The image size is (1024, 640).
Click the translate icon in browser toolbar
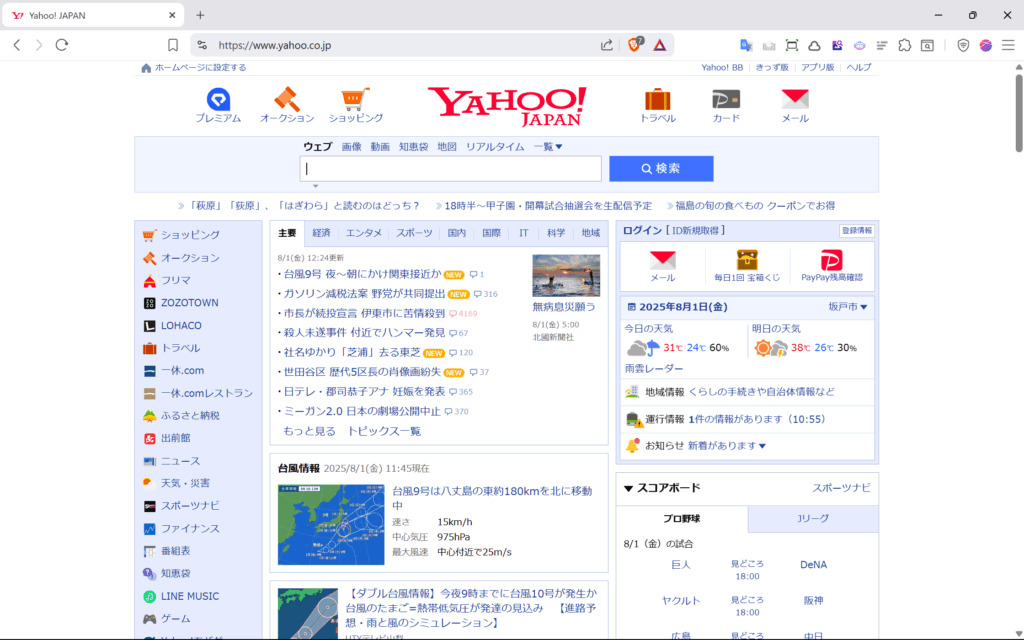coord(746,45)
